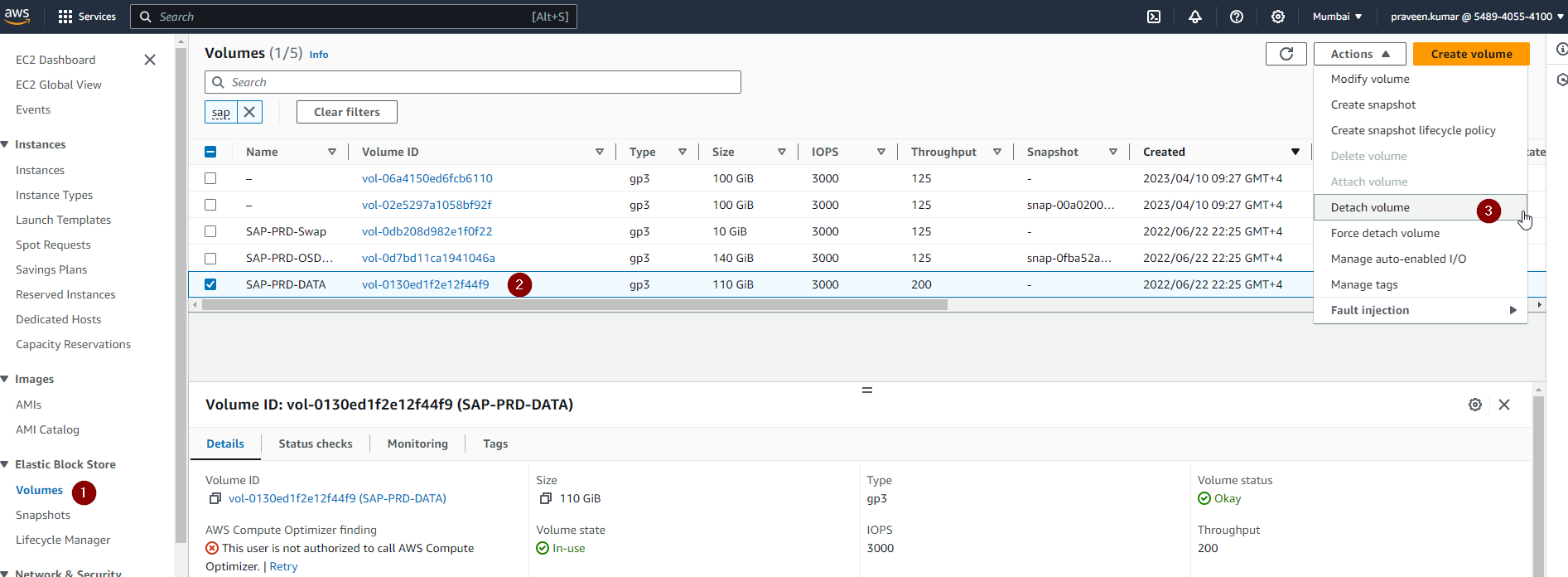Open EC2 Dashboard in sidebar
The height and width of the screenshot is (577, 1568).
tap(55, 60)
